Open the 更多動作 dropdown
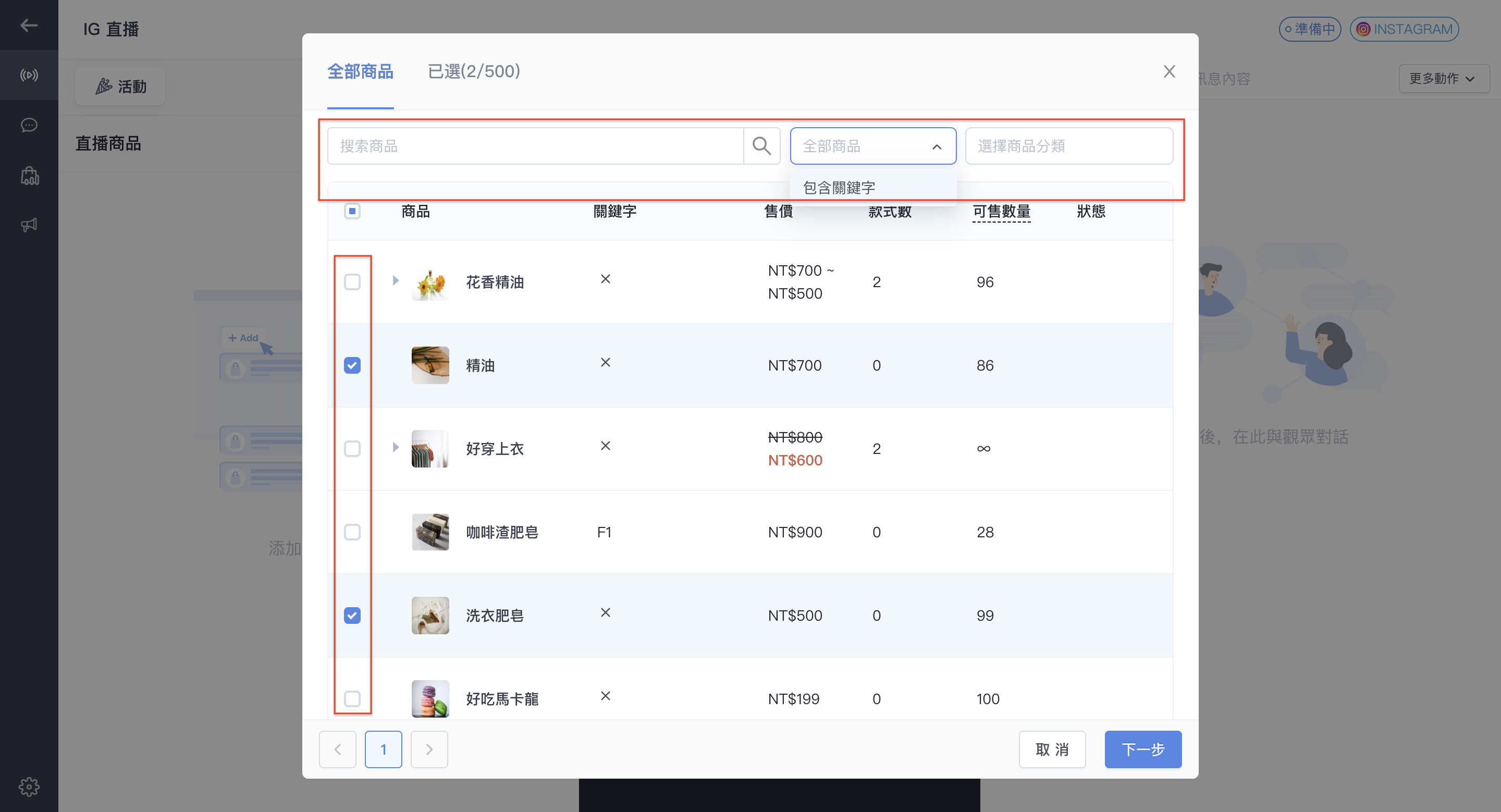 click(x=1444, y=79)
